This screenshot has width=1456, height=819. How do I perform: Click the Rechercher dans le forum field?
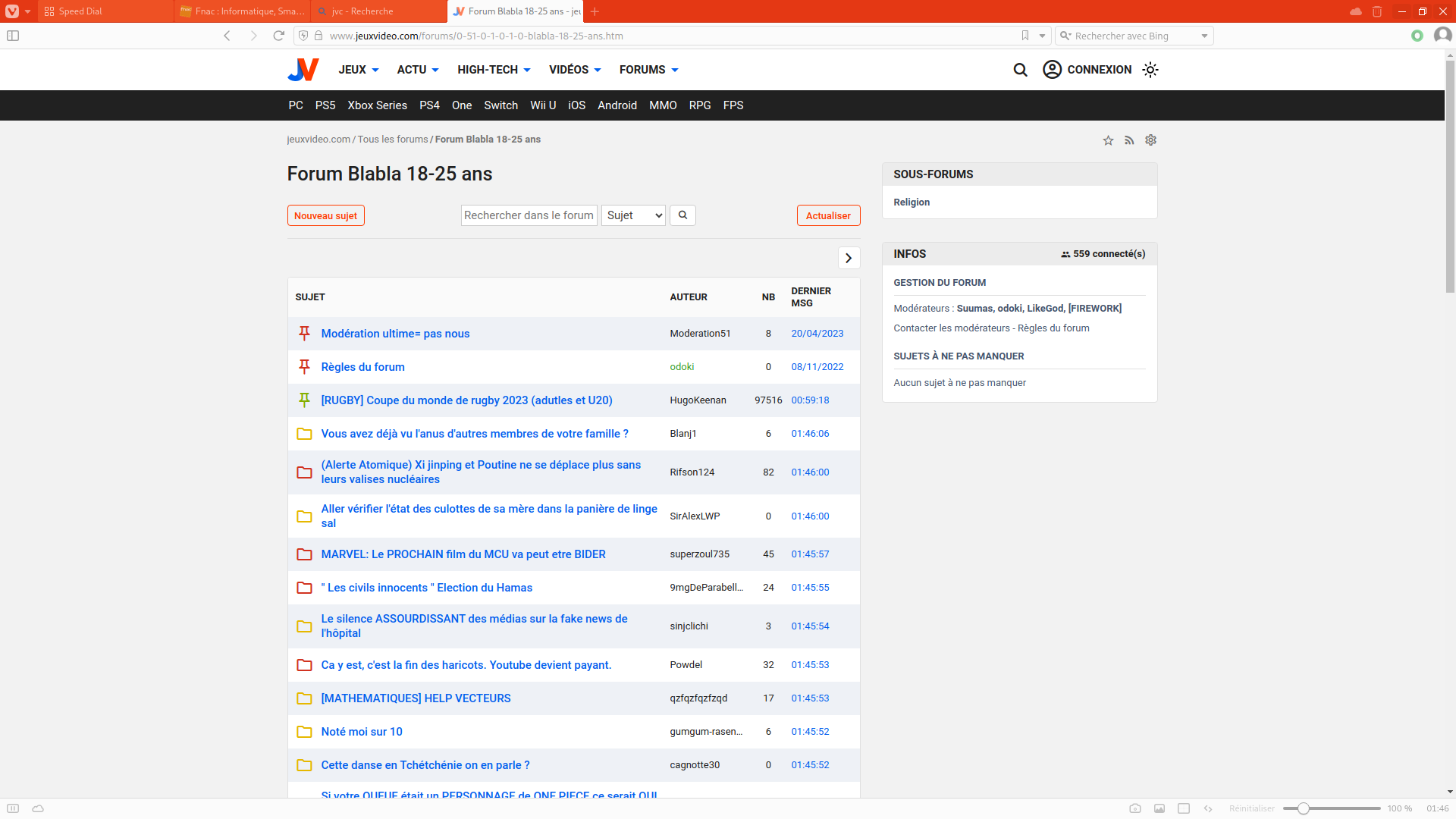pyautogui.click(x=529, y=215)
